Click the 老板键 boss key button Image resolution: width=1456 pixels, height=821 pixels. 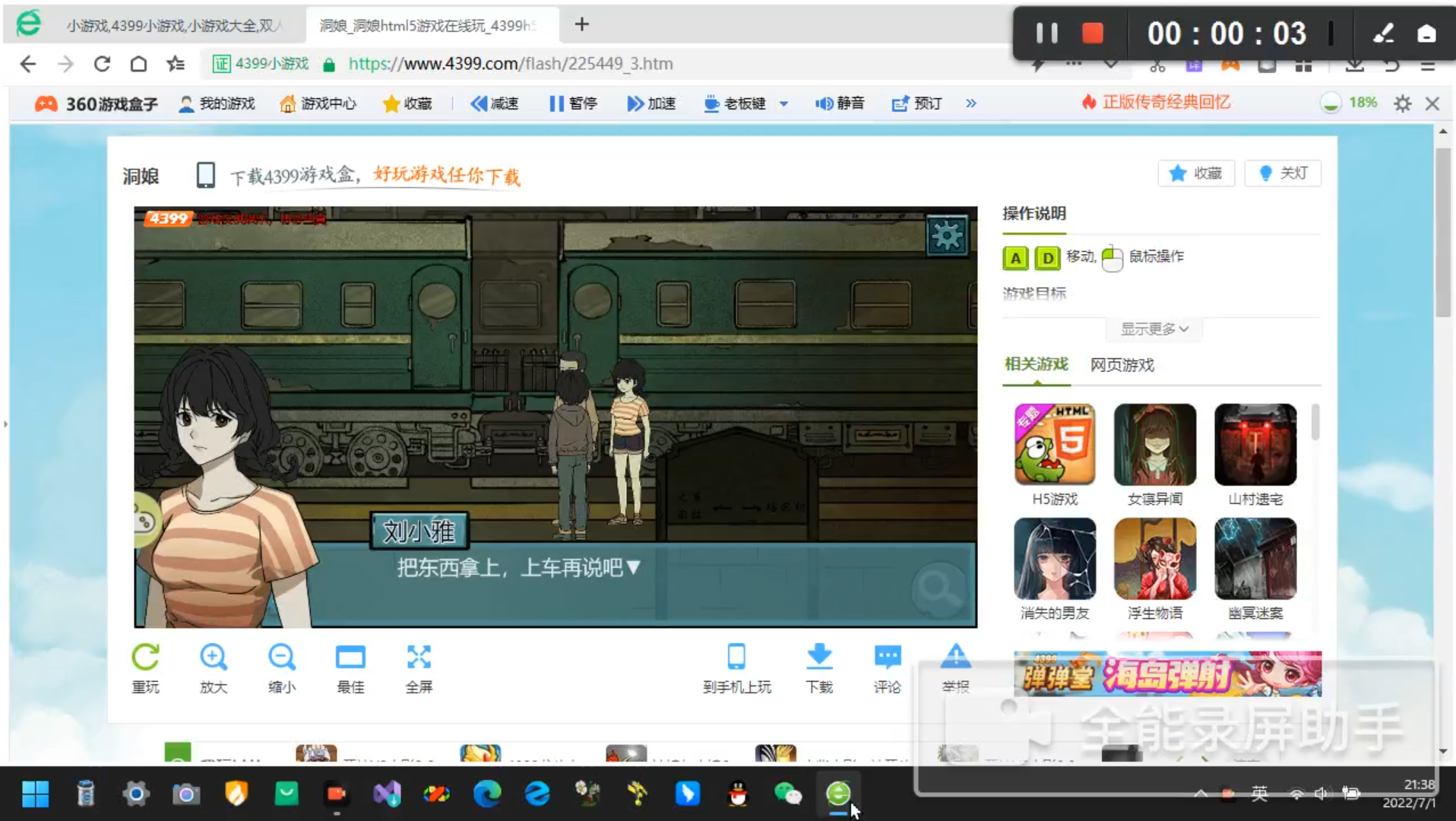pos(734,103)
